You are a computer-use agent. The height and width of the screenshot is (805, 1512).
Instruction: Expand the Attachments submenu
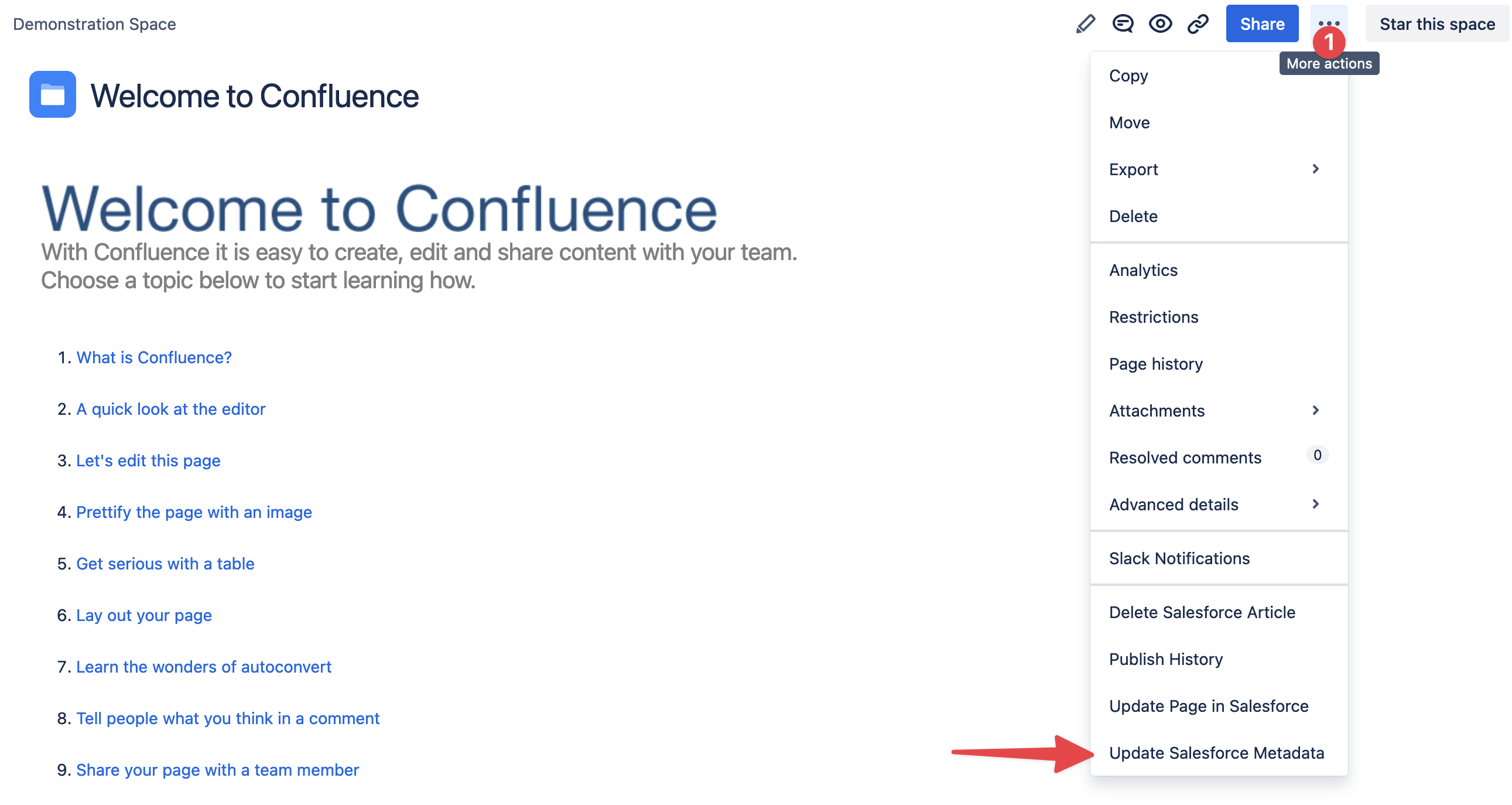[x=1218, y=411]
